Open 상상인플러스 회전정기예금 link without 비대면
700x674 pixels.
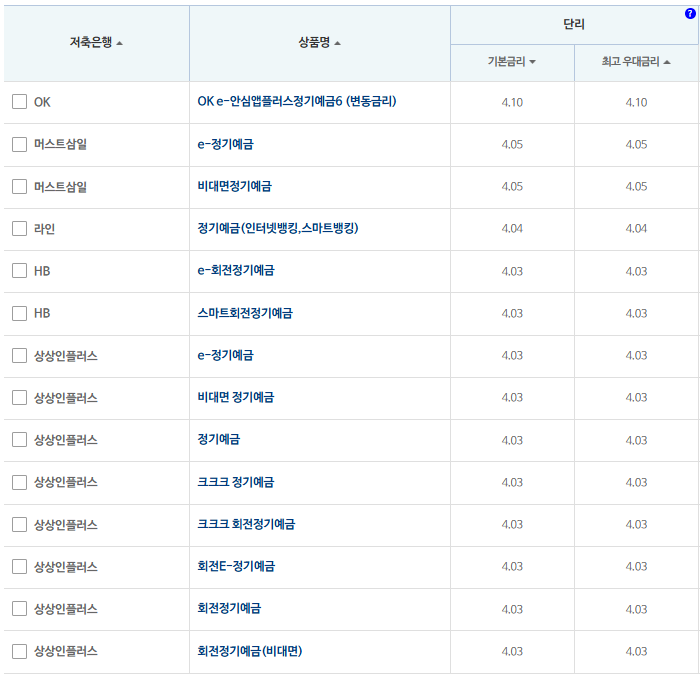click(229, 608)
